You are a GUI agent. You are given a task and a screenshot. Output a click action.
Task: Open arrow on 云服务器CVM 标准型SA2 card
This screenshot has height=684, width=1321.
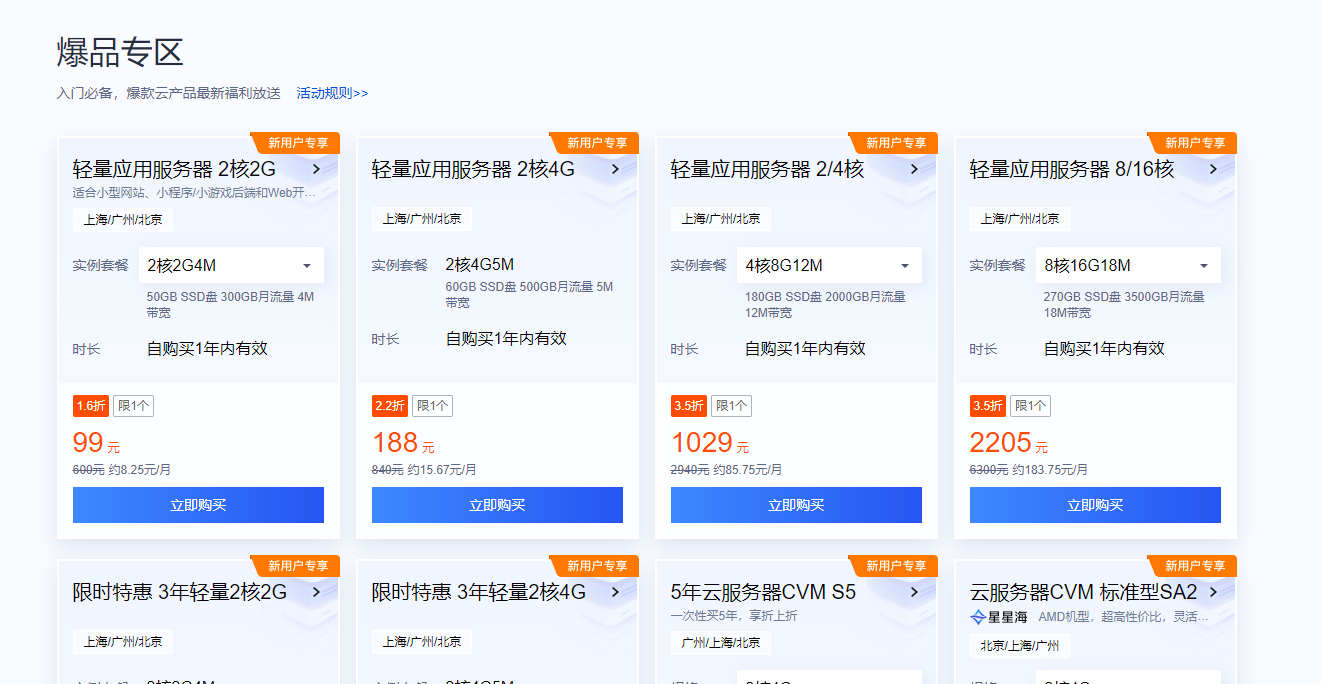tap(1212, 592)
